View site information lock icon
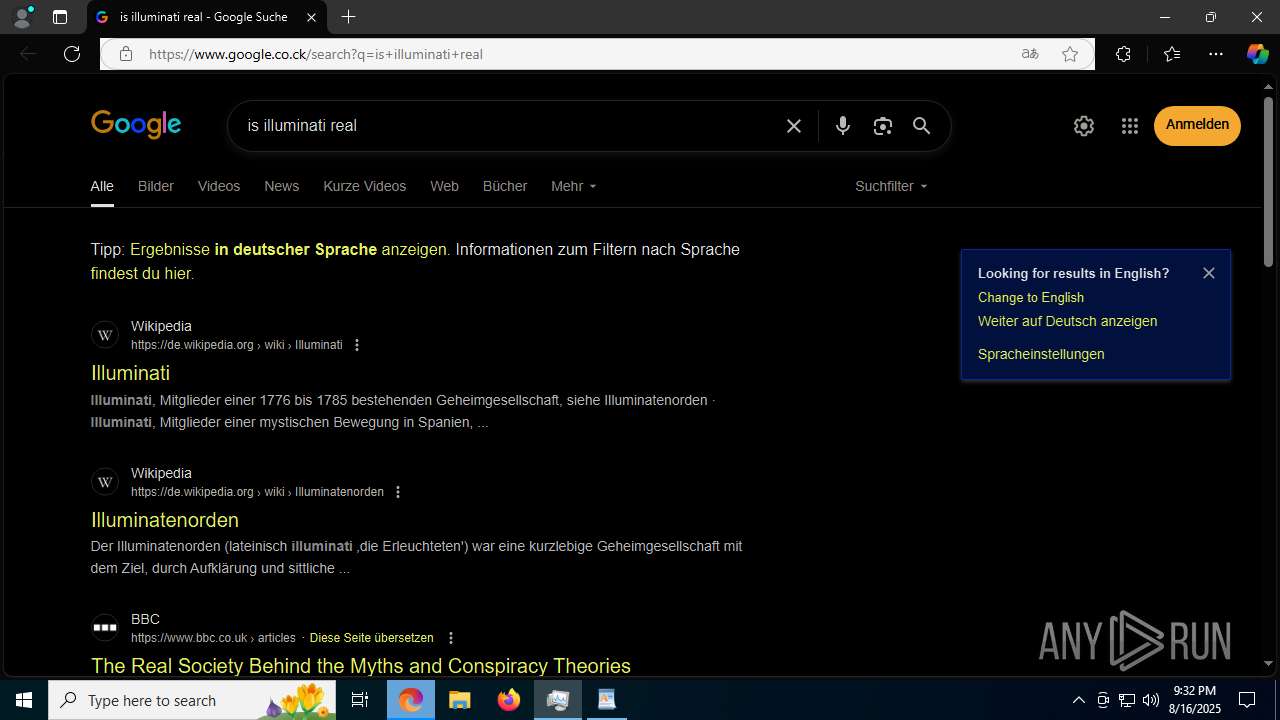 point(126,54)
